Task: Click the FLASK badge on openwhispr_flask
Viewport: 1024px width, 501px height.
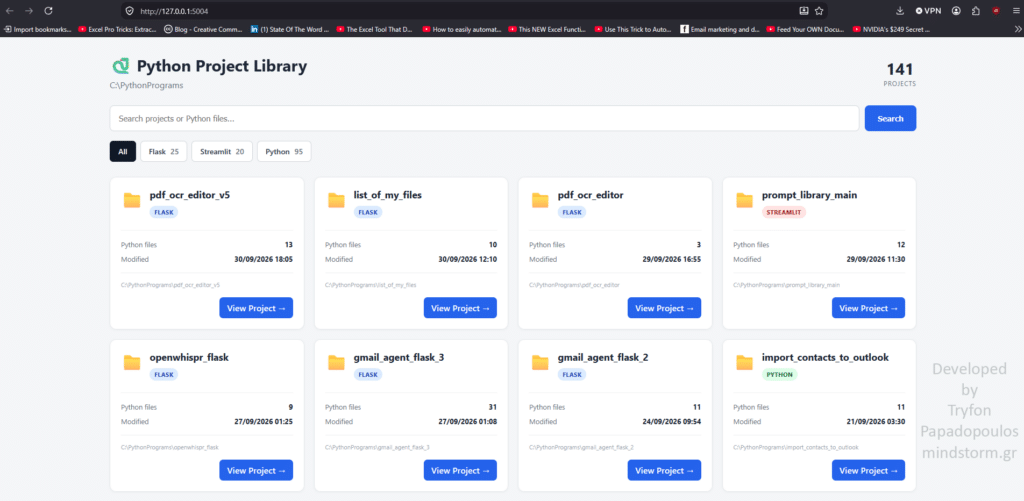Action: [x=164, y=375]
